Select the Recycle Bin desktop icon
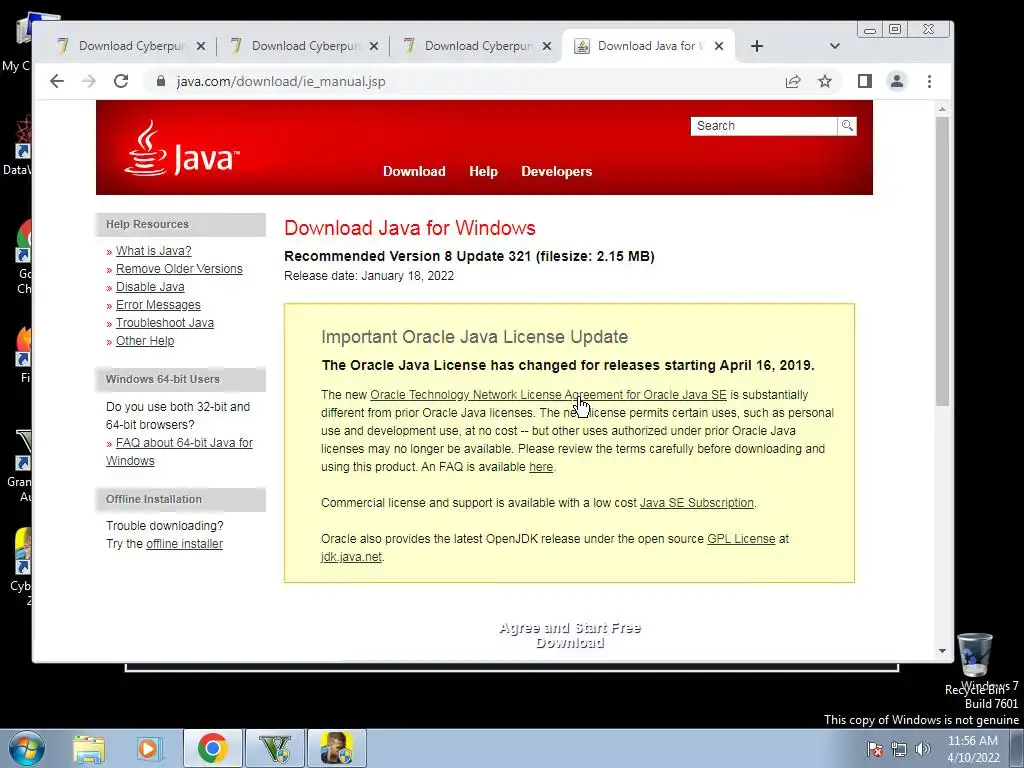Image resolution: width=1024 pixels, height=768 pixels. [x=975, y=664]
